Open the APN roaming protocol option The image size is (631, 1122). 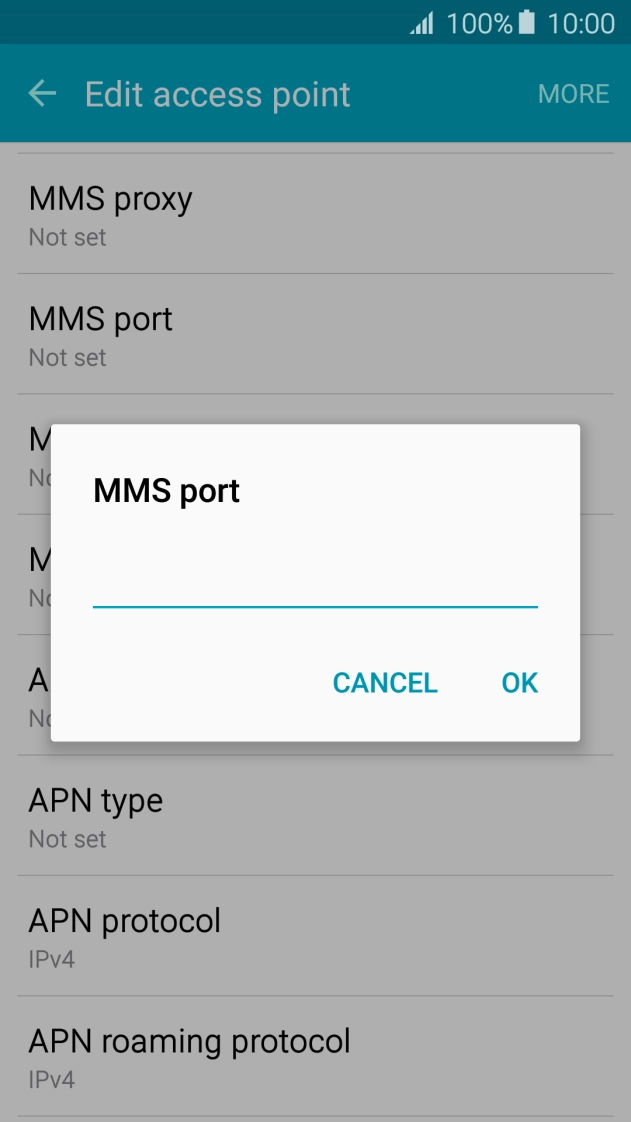click(316, 1055)
